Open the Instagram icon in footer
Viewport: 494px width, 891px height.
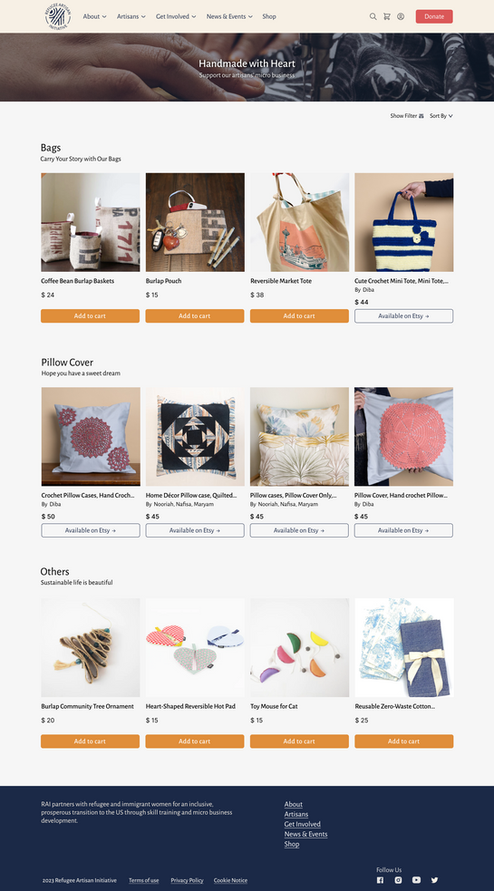point(398,880)
